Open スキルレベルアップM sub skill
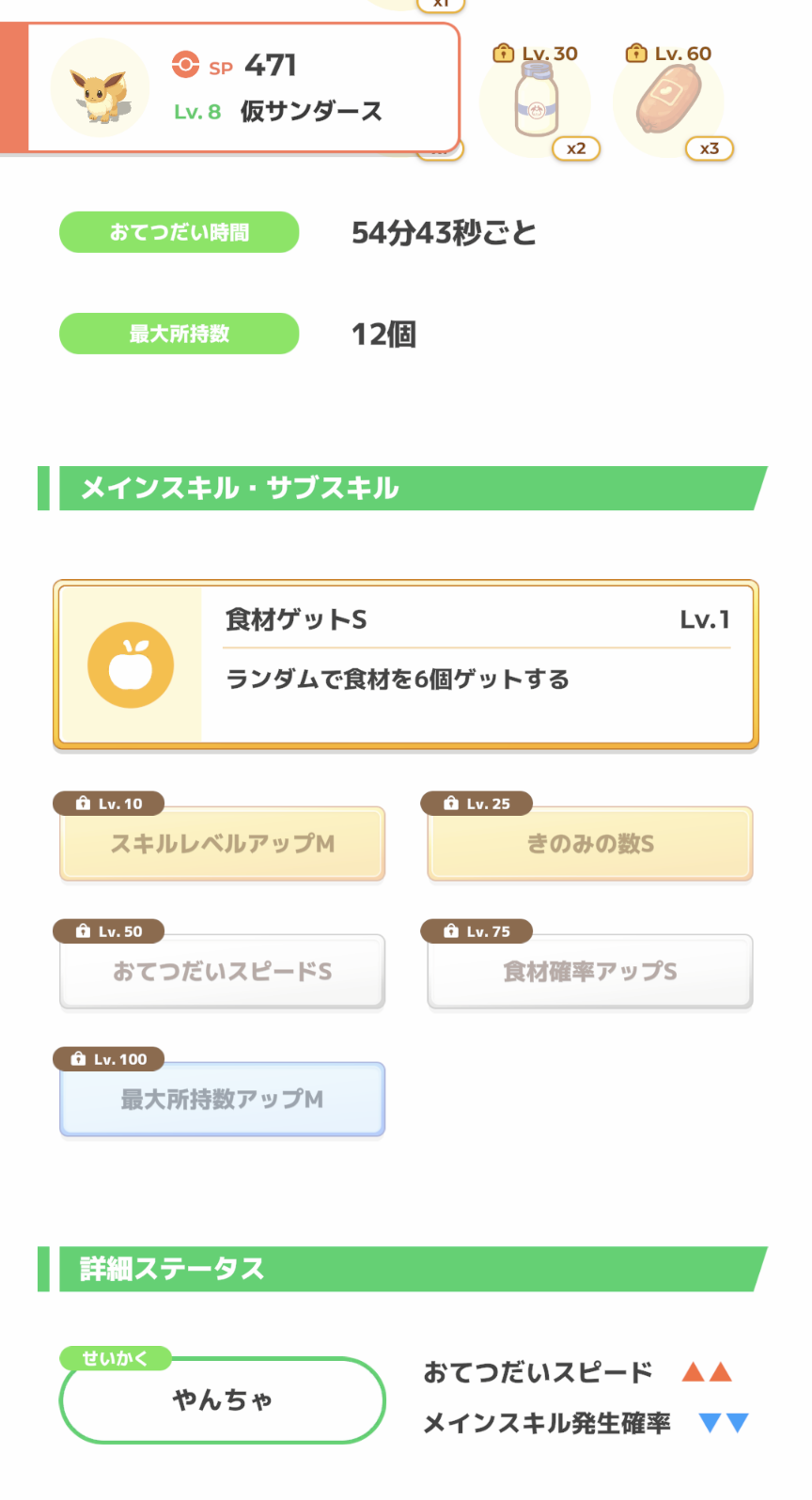Screen dimensions: 812x1500 coord(223,844)
